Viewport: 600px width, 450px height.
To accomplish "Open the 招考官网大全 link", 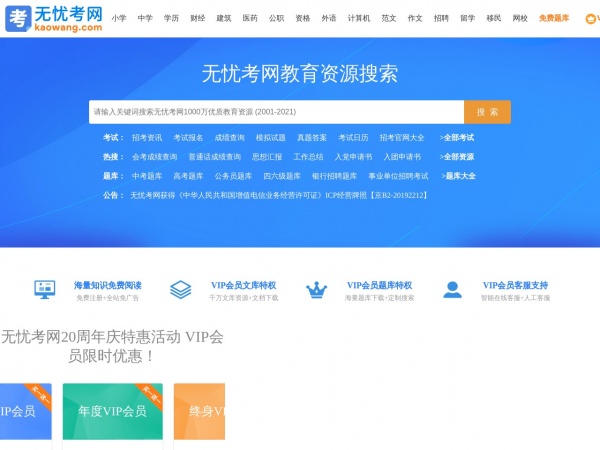I will (x=402, y=138).
